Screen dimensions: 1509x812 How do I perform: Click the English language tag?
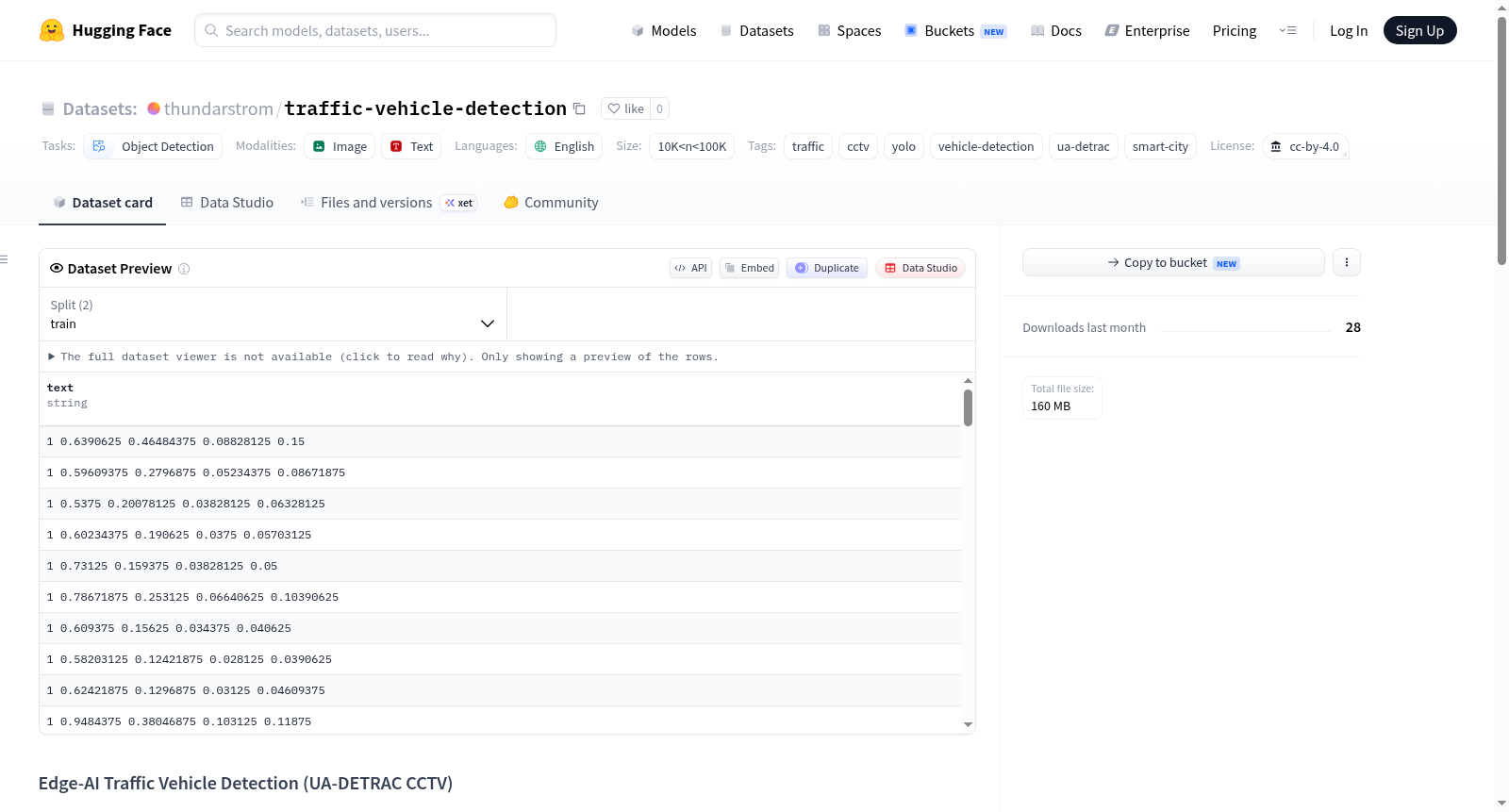pos(564,146)
